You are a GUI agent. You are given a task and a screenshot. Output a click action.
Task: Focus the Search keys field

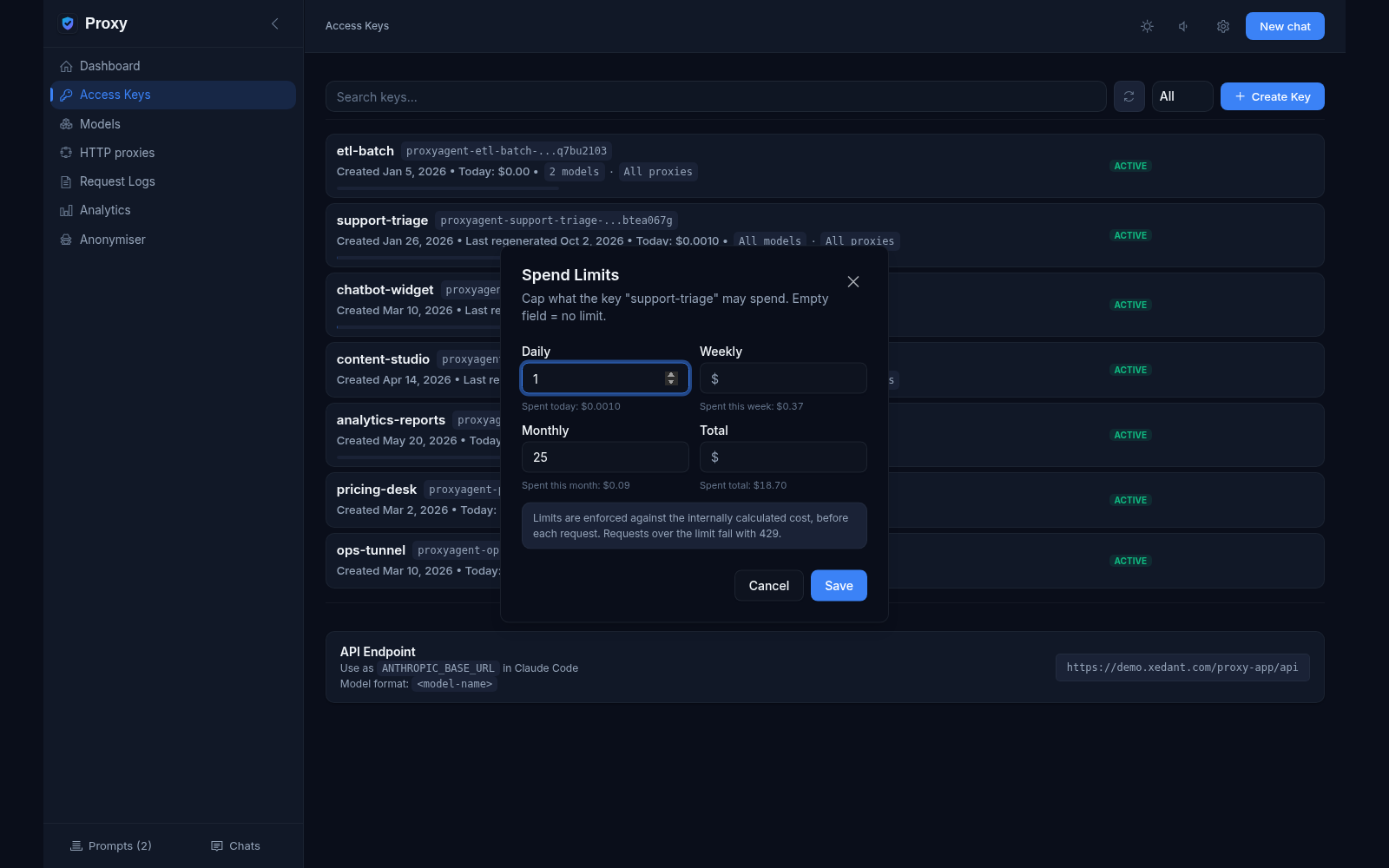[x=715, y=96]
